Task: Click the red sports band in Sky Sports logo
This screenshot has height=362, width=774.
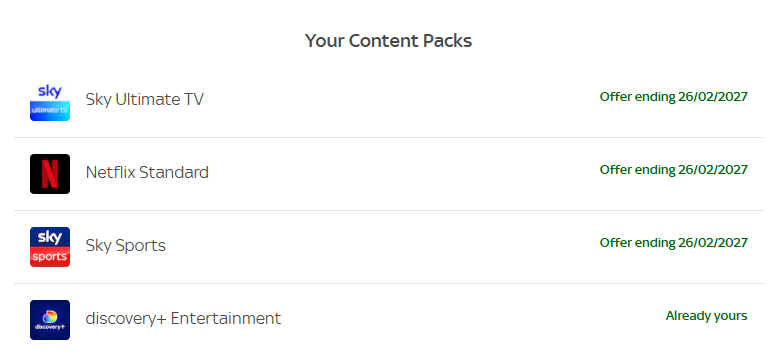Action: pos(50,257)
